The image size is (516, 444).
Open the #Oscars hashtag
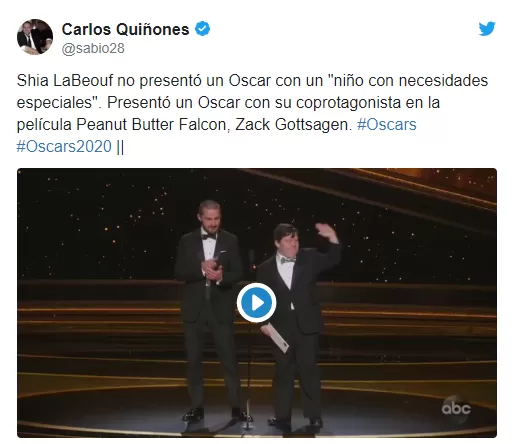(387, 125)
